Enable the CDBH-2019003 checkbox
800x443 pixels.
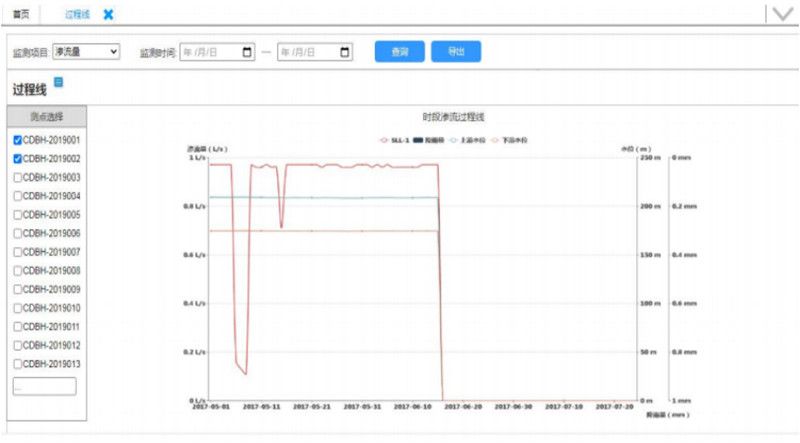(x=17, y=177)
